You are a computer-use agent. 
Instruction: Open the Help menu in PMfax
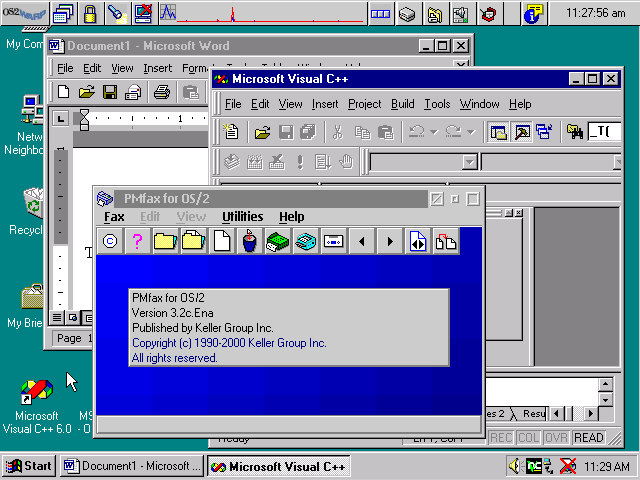point(291,217)
